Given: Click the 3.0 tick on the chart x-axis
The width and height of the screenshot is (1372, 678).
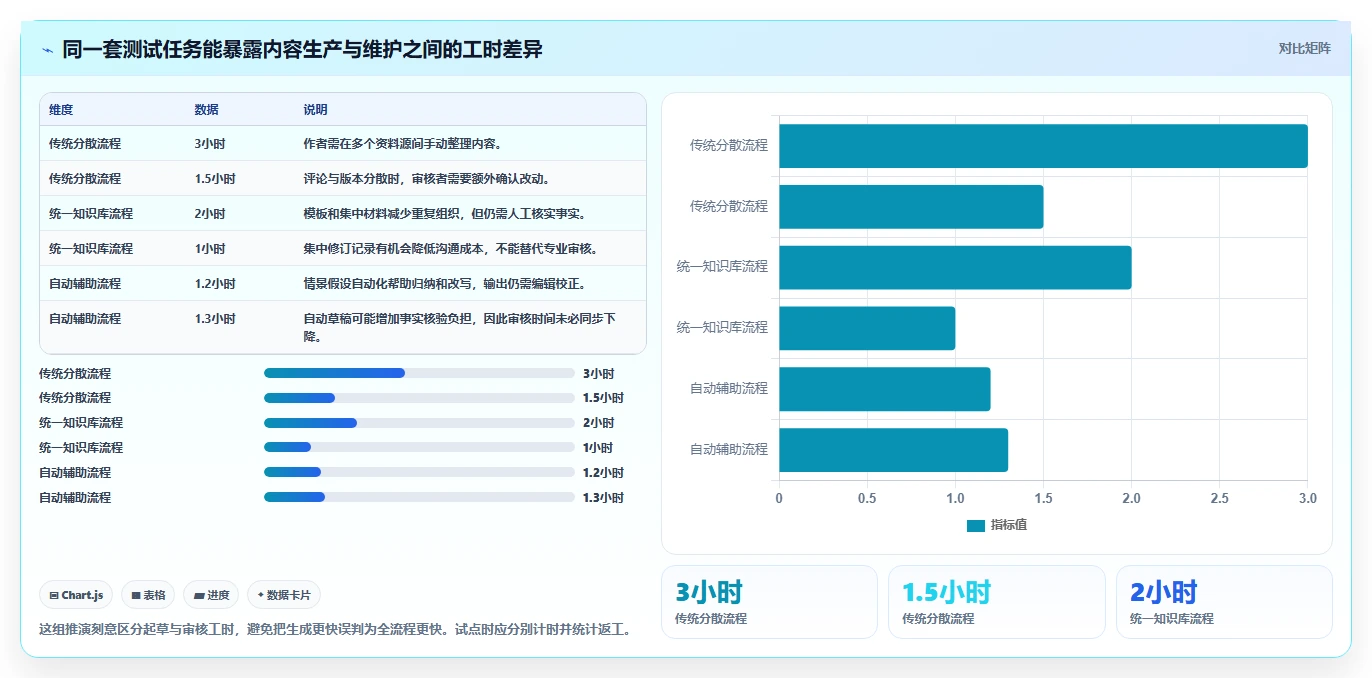Looking at the screenshot, I should click(1307, 498).
